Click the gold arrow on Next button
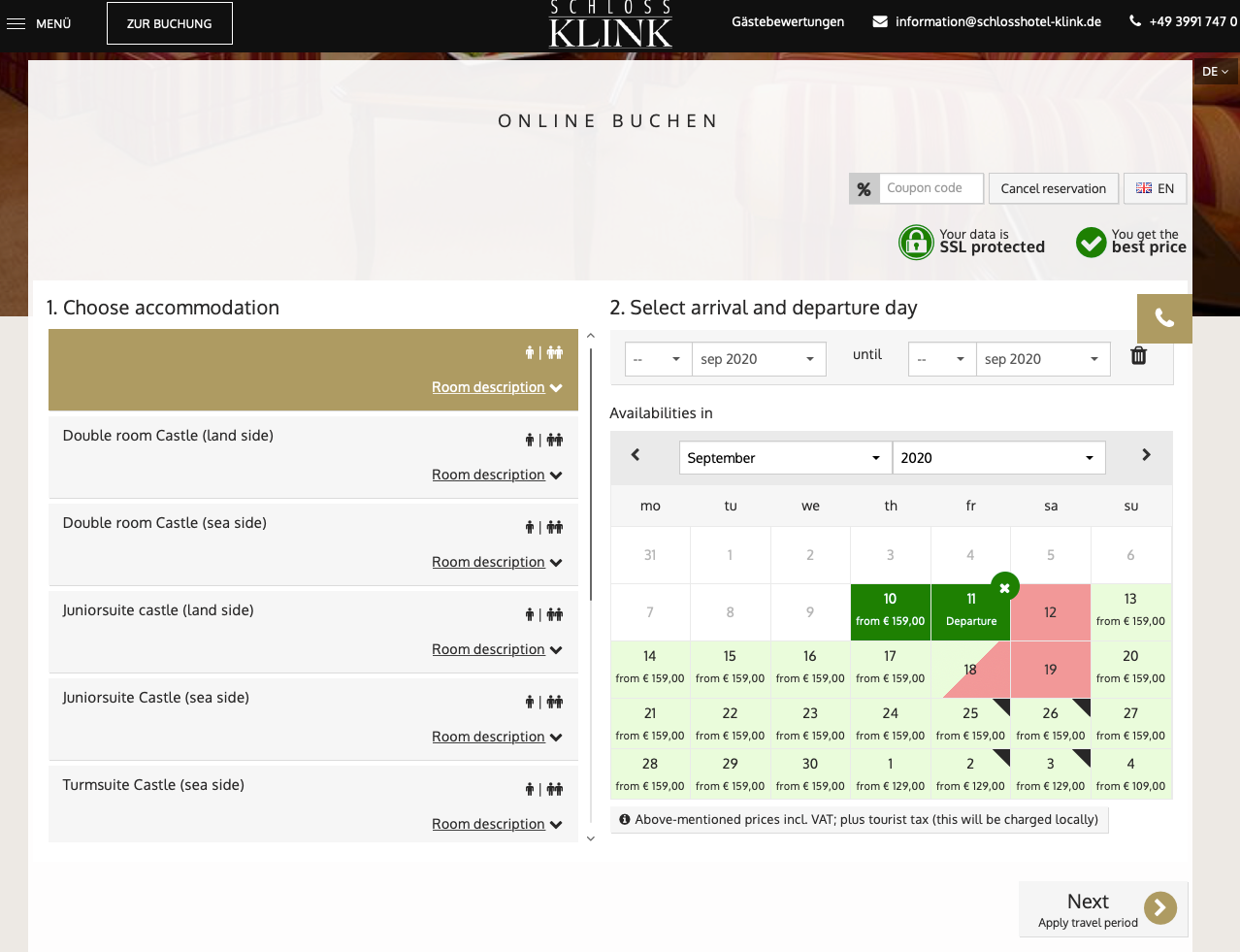The image size is (1240, 952). click(x=1159, y=908)
